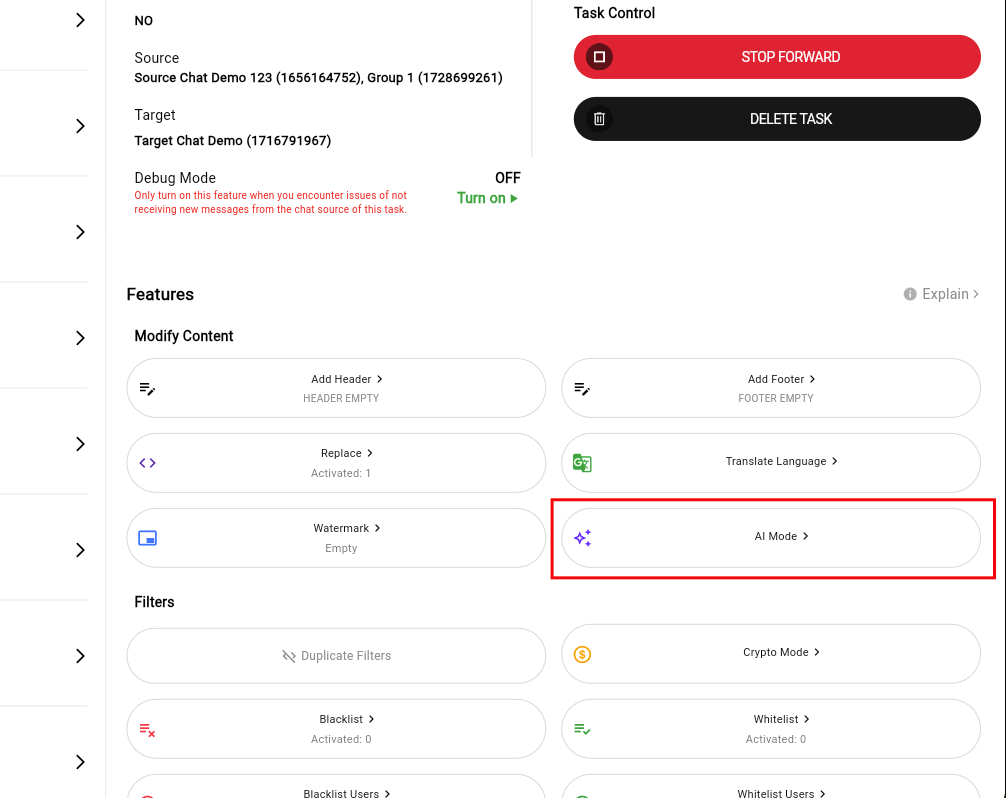
Task: Click the Watermark picture icon
Action: pos(148,538)
